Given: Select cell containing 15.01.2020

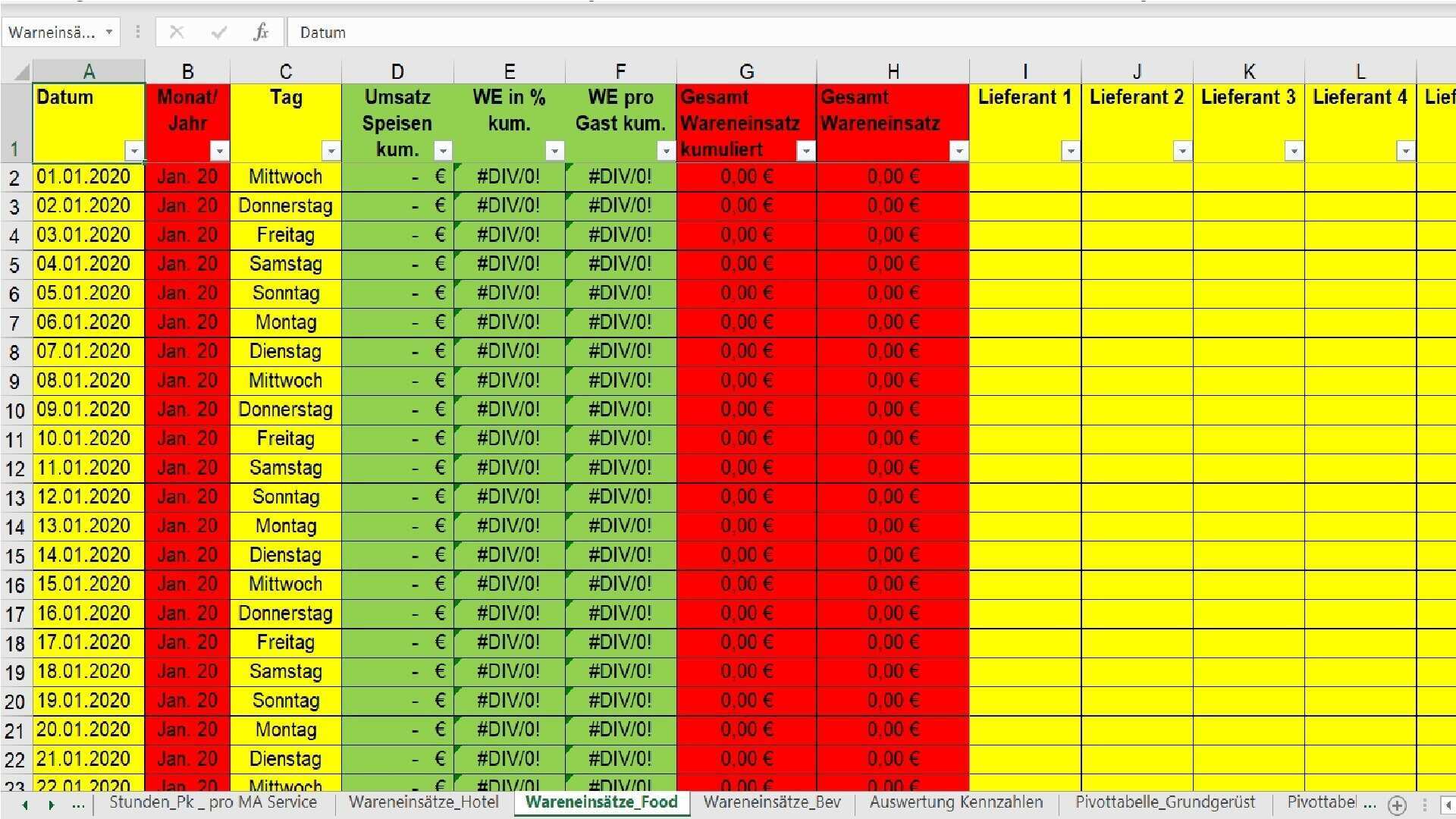Looking at the screenshot, I should pyautogui.click(x=84, y=585).
